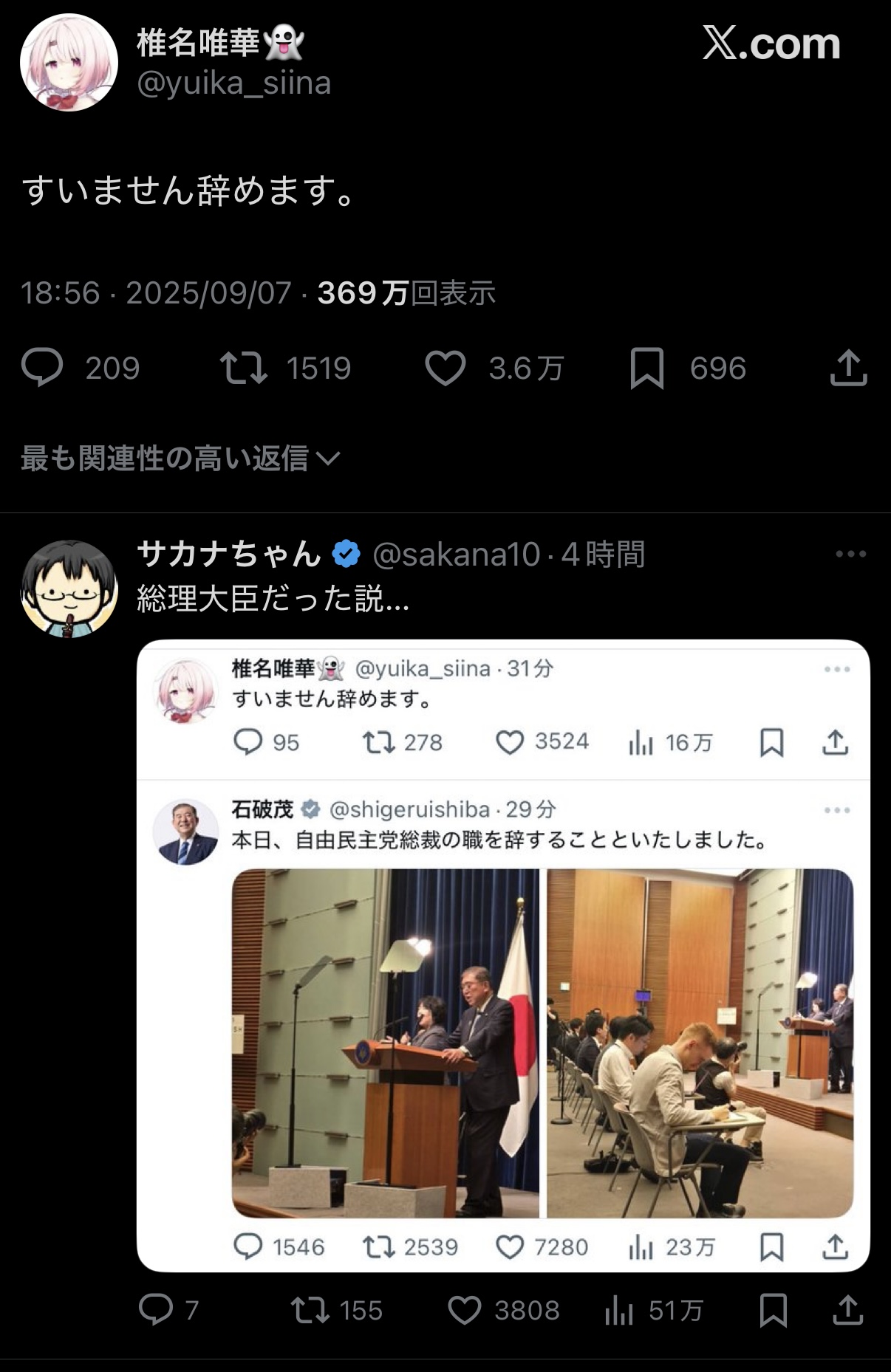Open サカナちゃん profile avatar

[x=69, y=589]
